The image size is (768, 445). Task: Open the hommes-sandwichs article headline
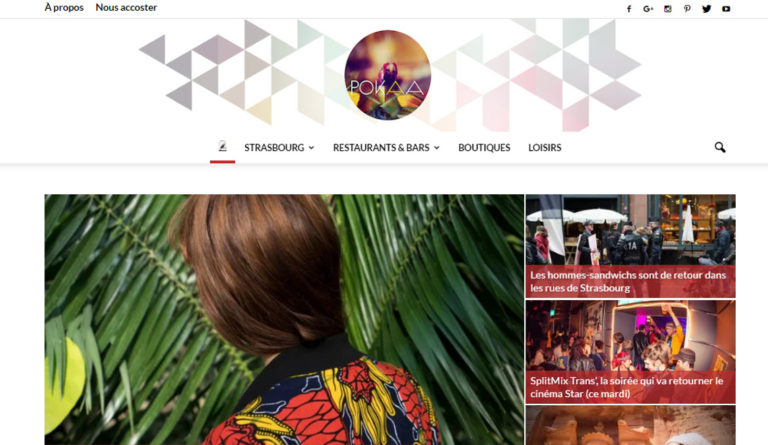(x=628, y=281)
